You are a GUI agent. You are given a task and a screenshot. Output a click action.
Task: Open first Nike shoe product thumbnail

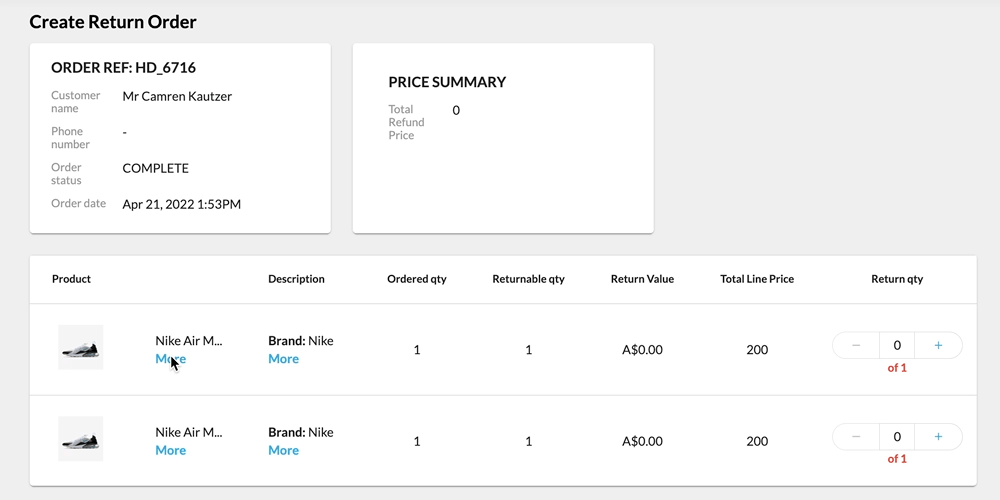click(80, 348)
